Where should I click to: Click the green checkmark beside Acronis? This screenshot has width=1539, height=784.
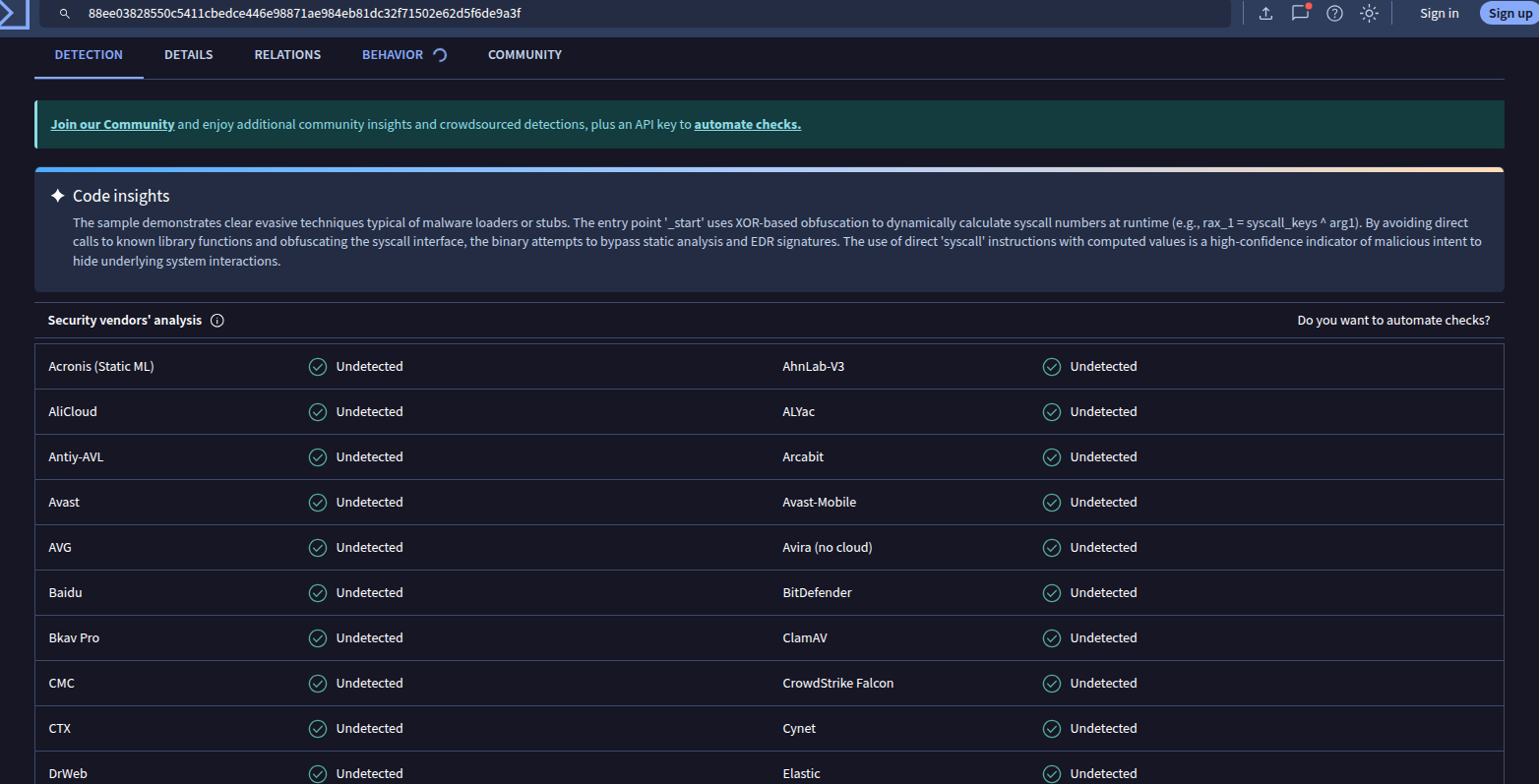[317, 366]
